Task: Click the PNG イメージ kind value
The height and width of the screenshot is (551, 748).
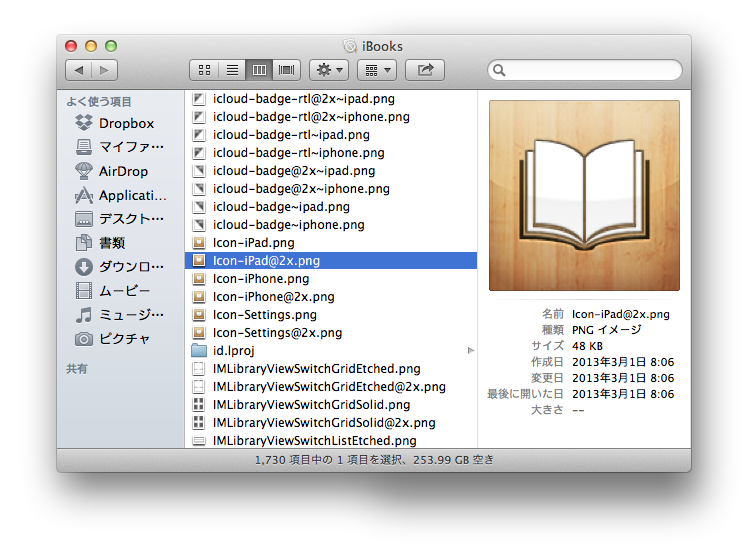Action: coord(606,330)
